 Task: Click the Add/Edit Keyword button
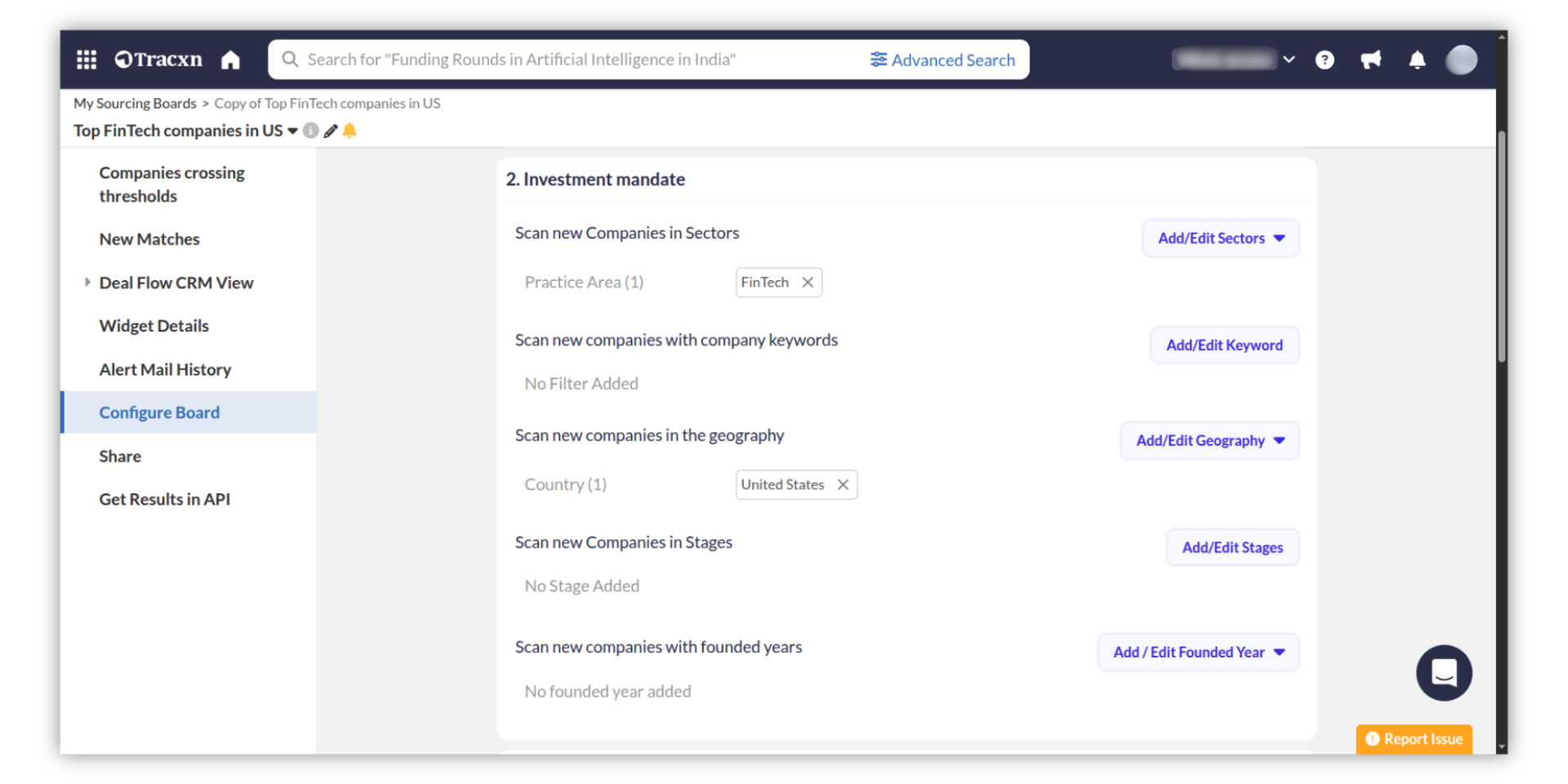coord(1223,345)
